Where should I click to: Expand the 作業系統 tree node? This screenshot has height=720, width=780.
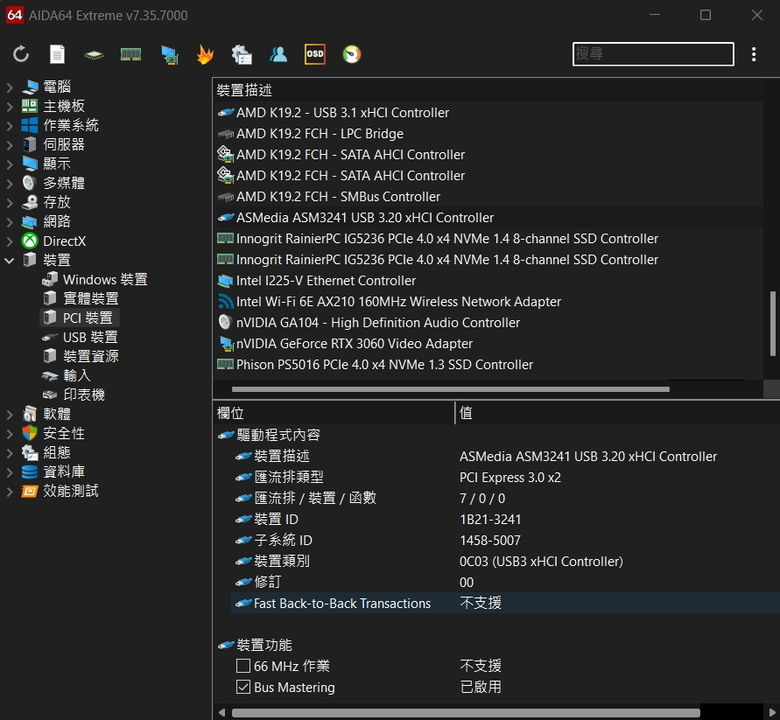coord(9,126)
